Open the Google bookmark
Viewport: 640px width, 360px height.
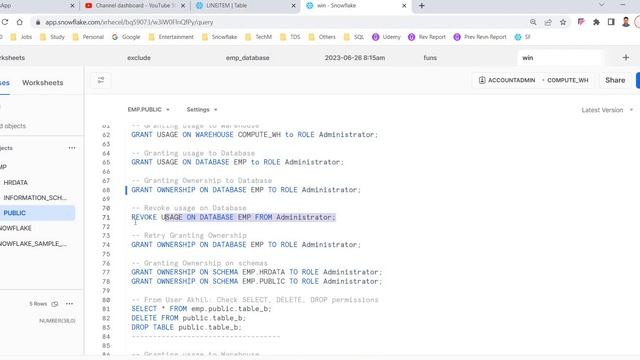(126, 37)
